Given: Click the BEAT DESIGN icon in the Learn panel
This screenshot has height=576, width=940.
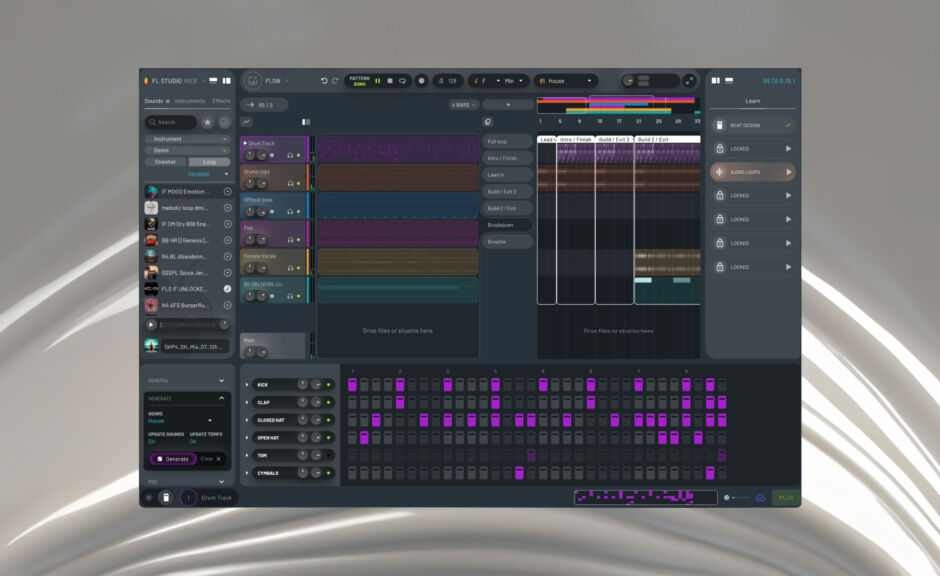Looking at the screenshot, I should pyautogui.click(x=719, y=124).
